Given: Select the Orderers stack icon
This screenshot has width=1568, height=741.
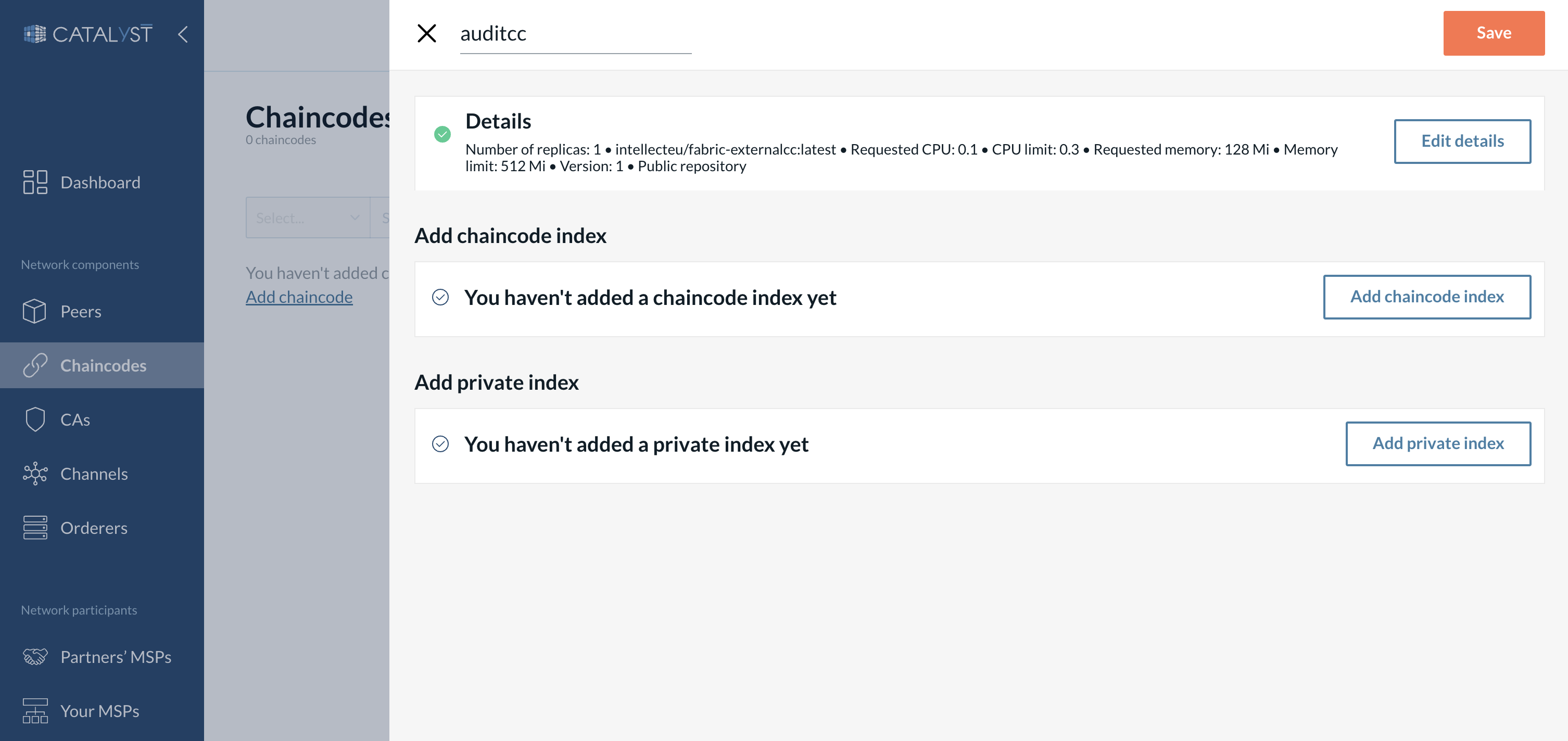Looking at the screenshot, I should click(x=35, y=528).
